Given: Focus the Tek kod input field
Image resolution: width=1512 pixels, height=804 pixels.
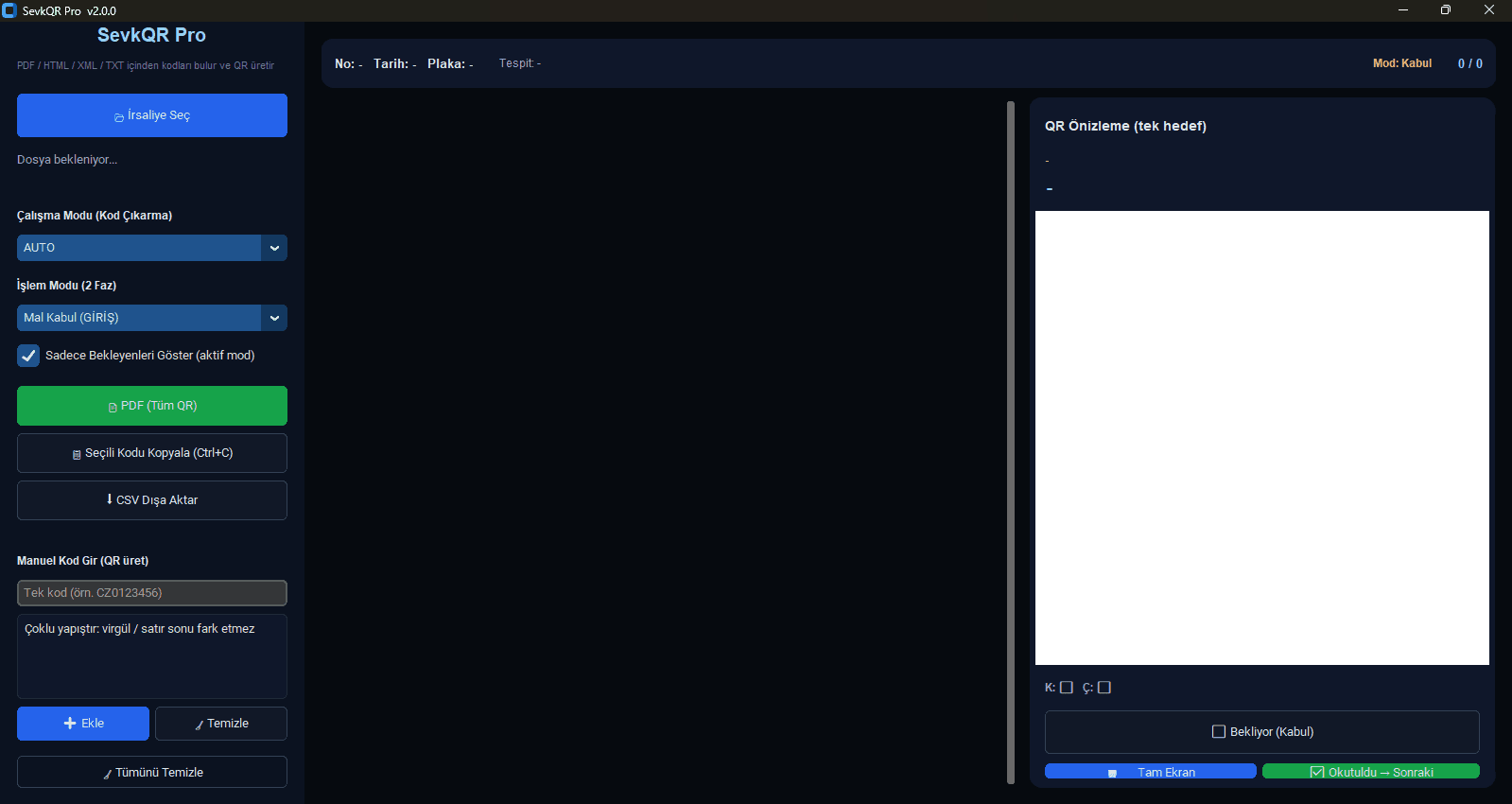Looking at the screenshot, I should coord(152,593).
